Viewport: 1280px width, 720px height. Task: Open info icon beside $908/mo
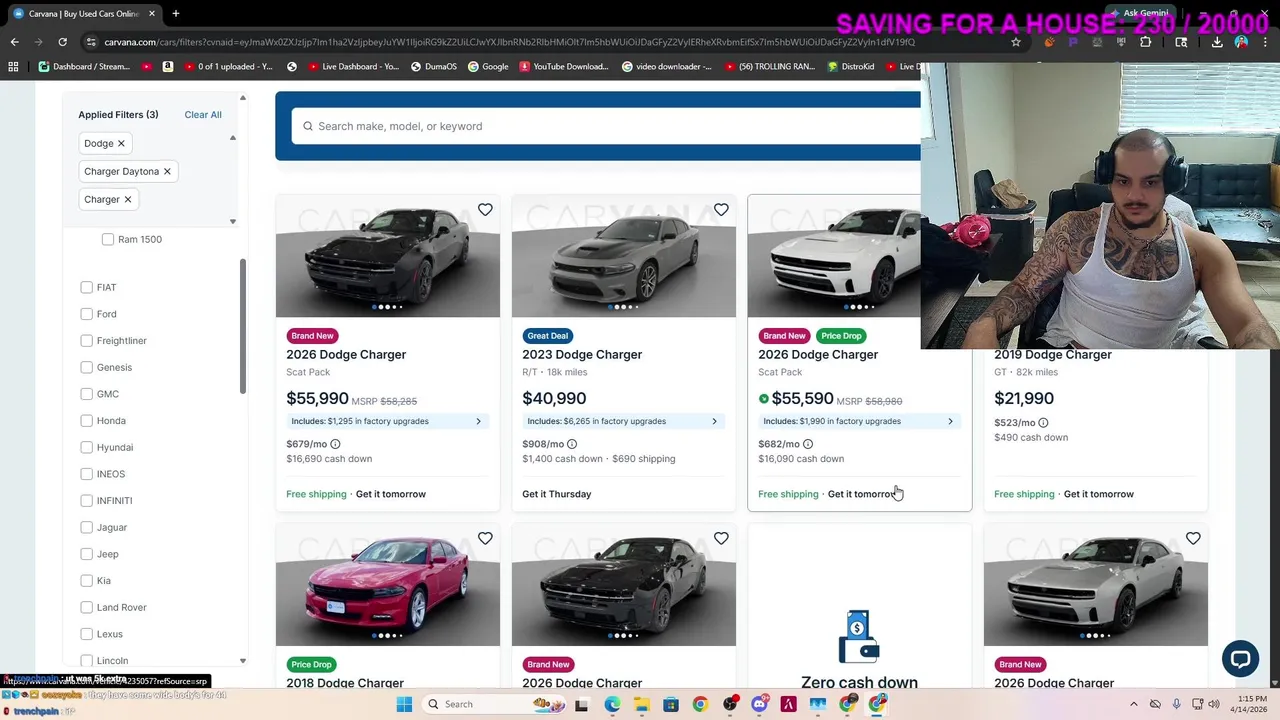(572, 444)
